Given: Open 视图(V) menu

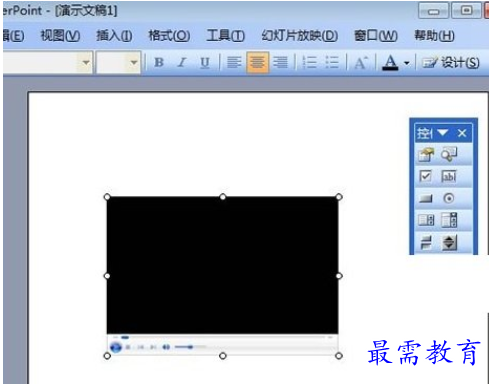Looking at the screenshot, I should [x=60, y=35].
